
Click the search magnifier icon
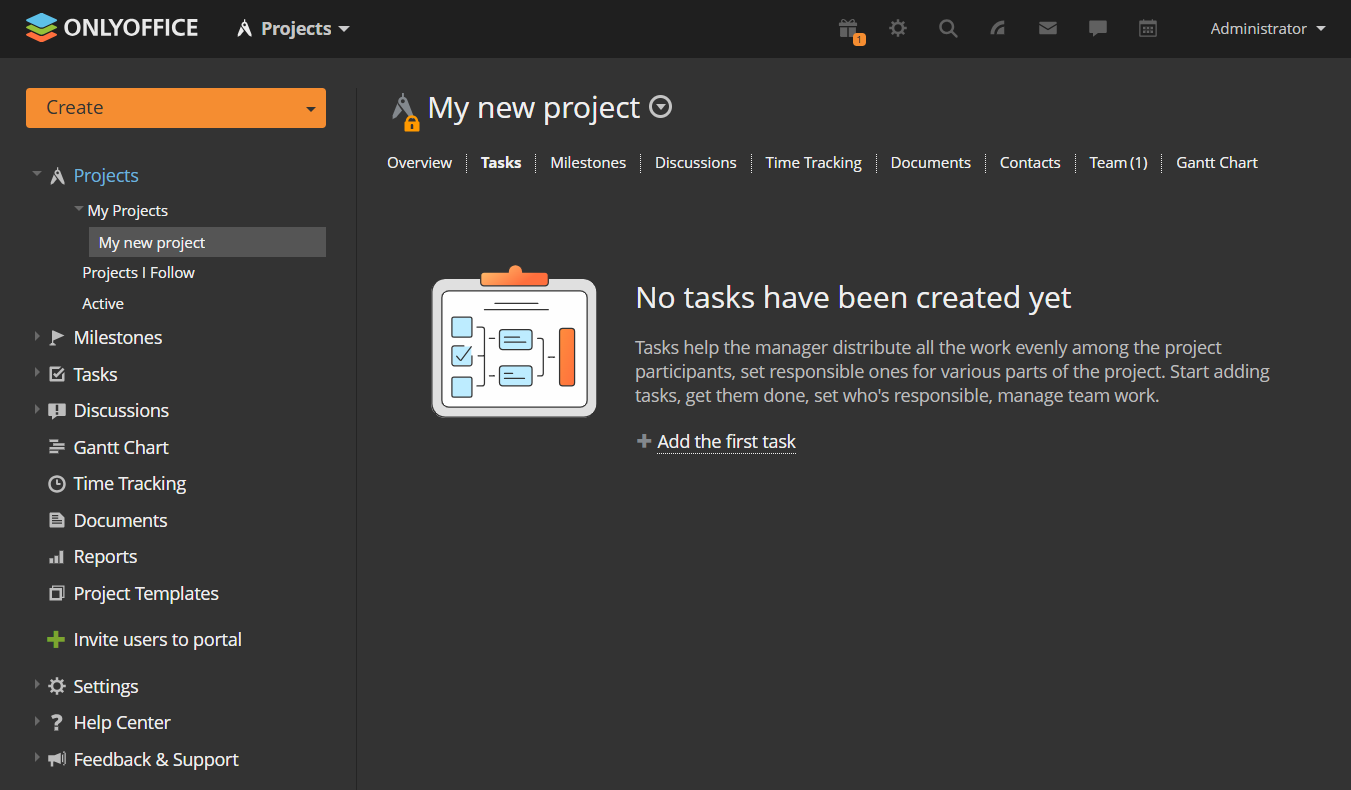[x=948, y=28]
